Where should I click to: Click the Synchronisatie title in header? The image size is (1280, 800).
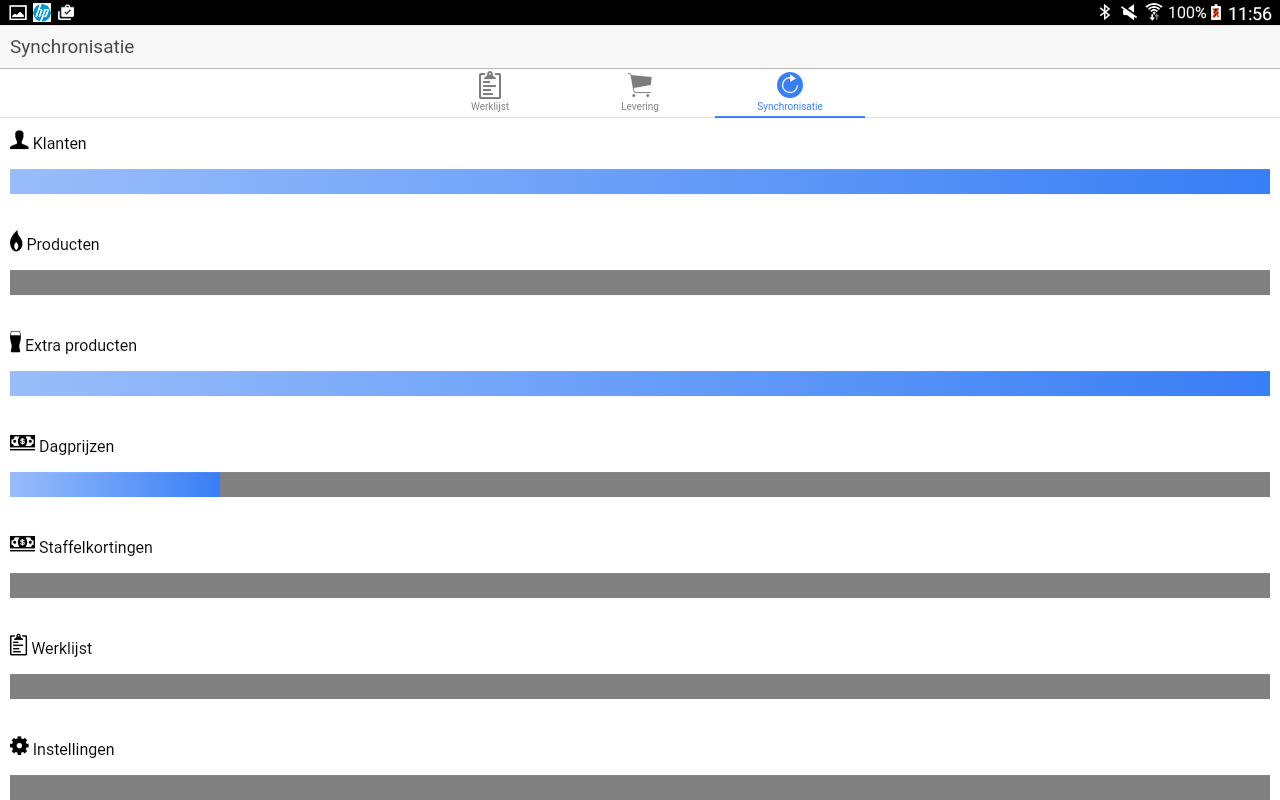pyautogui.click(x=72, y=47)
